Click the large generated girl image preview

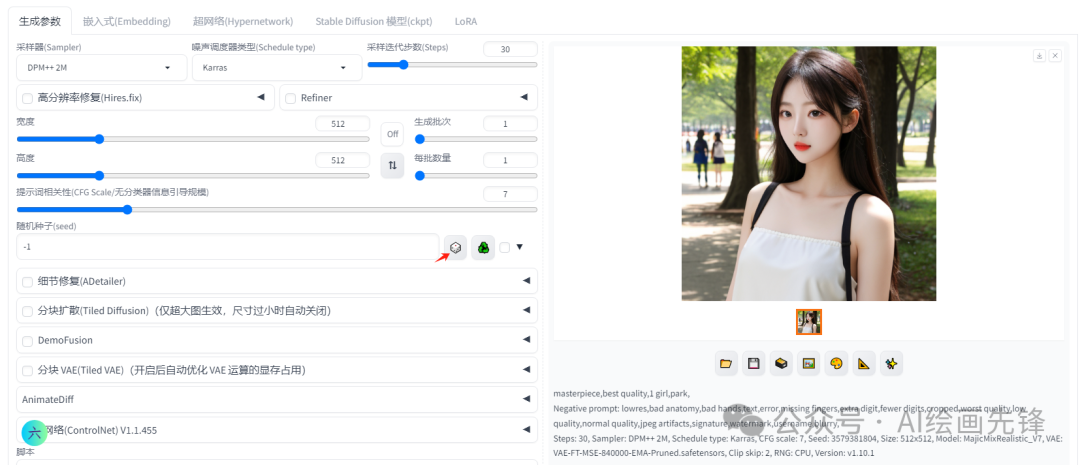point(809,174)
